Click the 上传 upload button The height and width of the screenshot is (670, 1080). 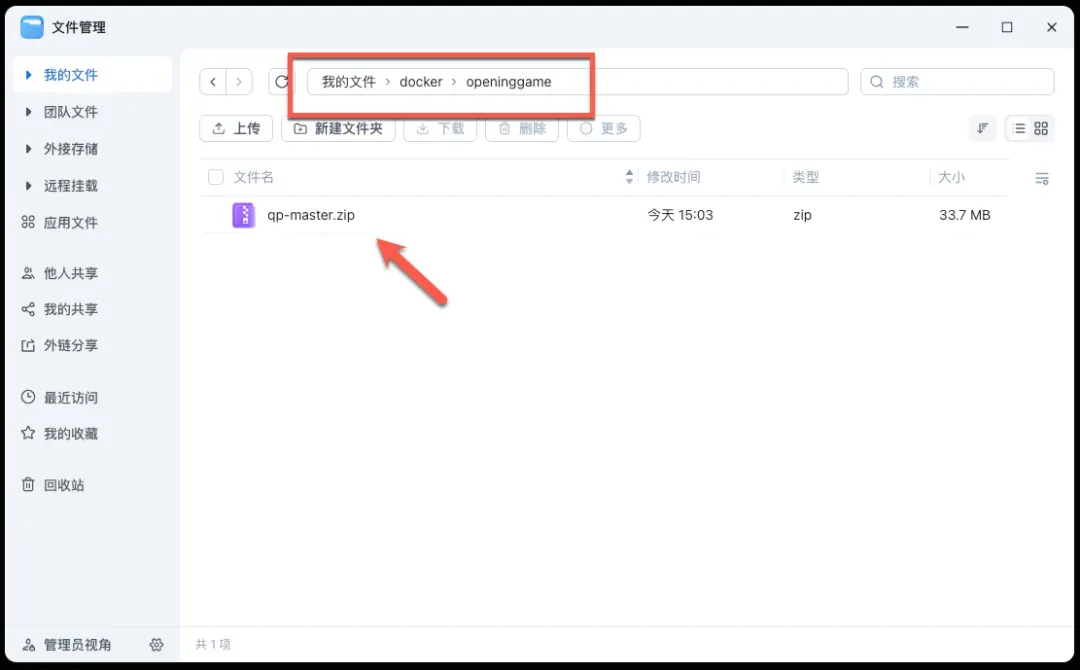236,128
